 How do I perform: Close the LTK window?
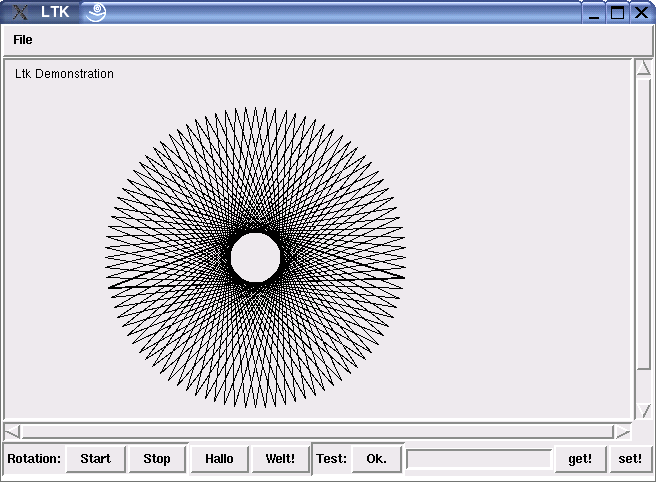tap(640, 13)
